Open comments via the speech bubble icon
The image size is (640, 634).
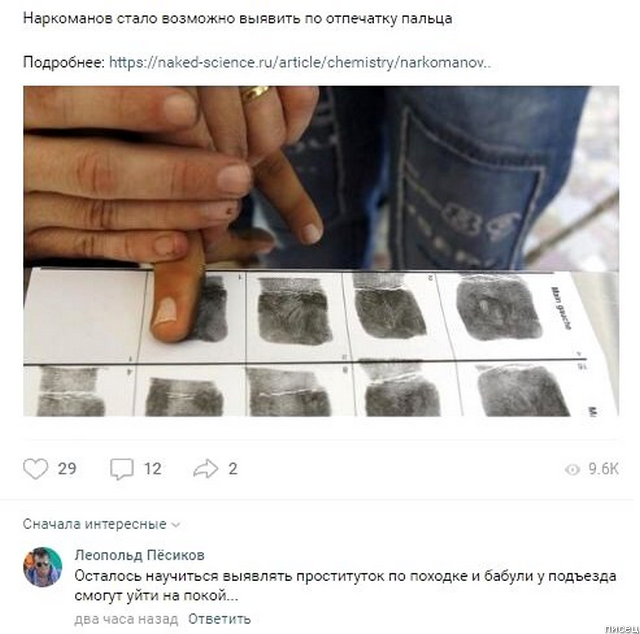coord(122,469)
